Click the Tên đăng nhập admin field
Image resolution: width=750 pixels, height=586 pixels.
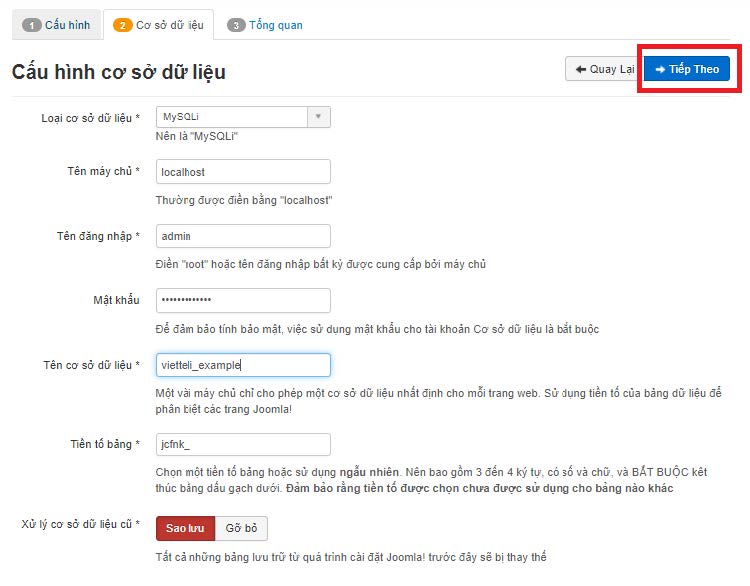click(x=243, y=236)
